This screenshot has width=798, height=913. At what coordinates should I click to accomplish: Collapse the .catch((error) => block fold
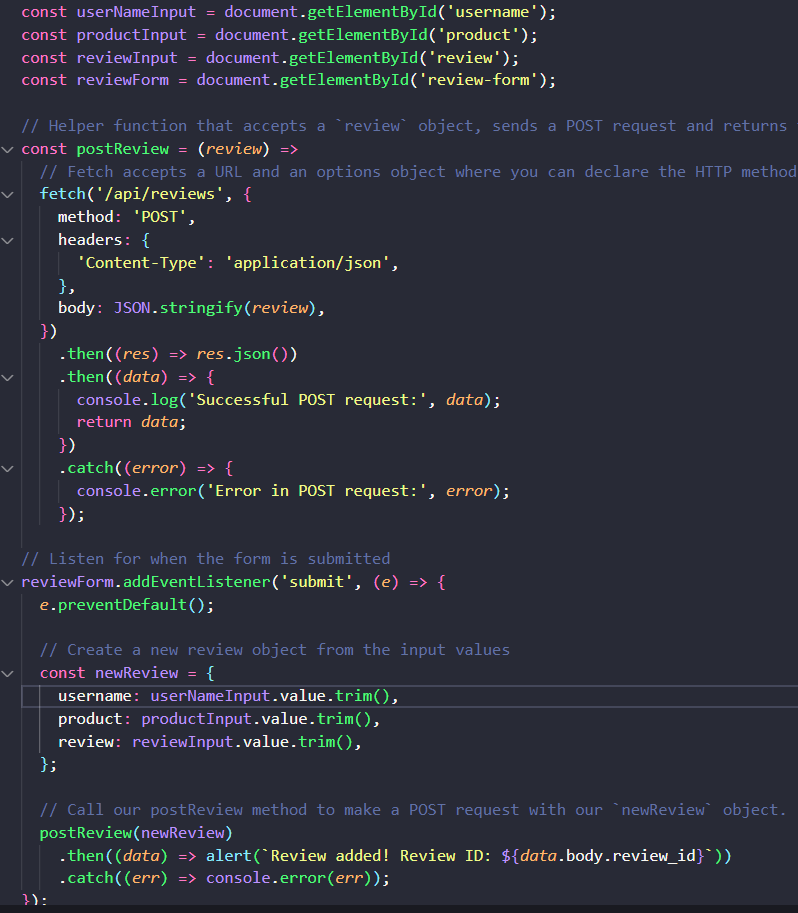point(8,469)
